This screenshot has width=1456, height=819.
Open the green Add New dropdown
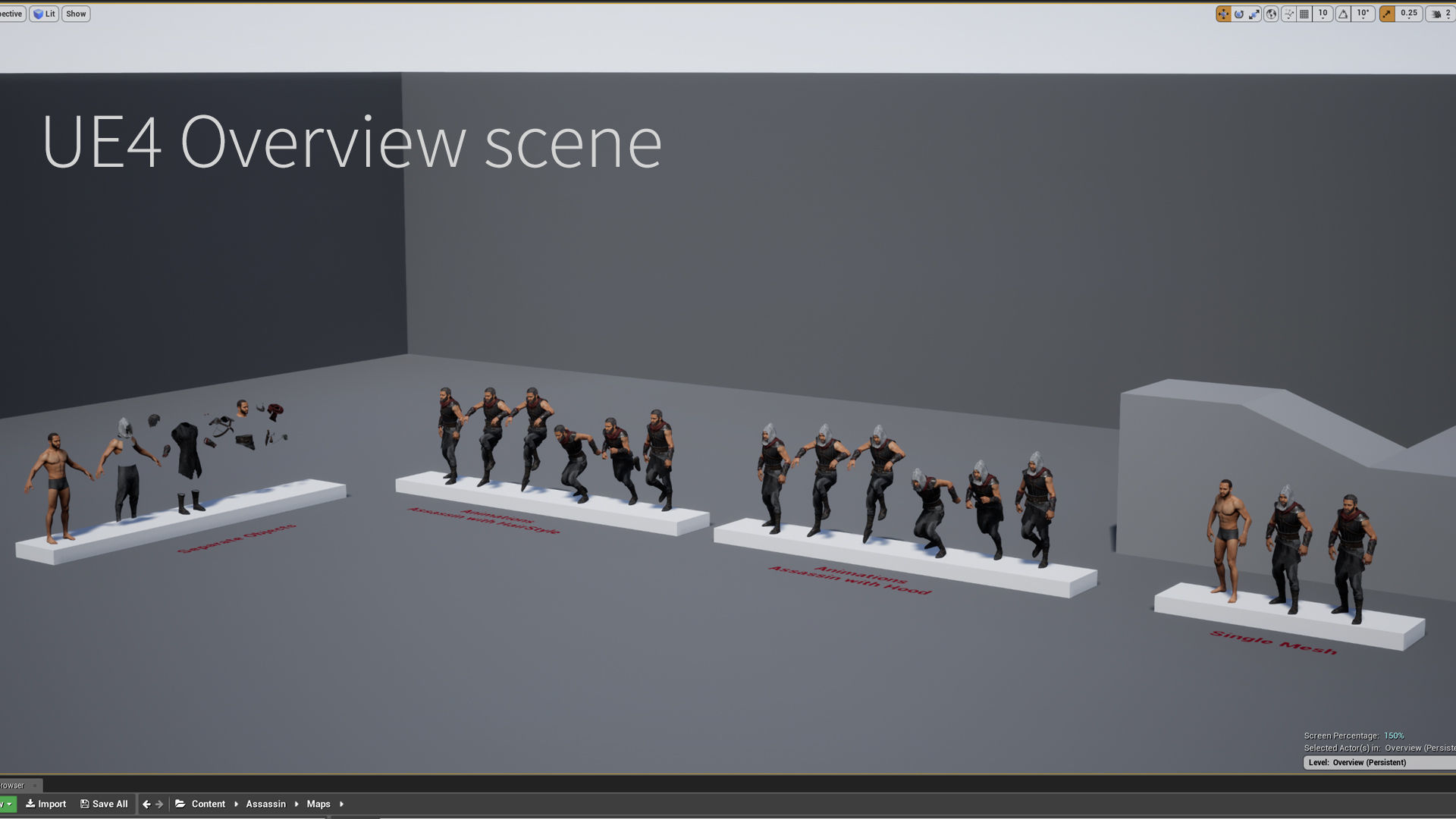(8, 804)
